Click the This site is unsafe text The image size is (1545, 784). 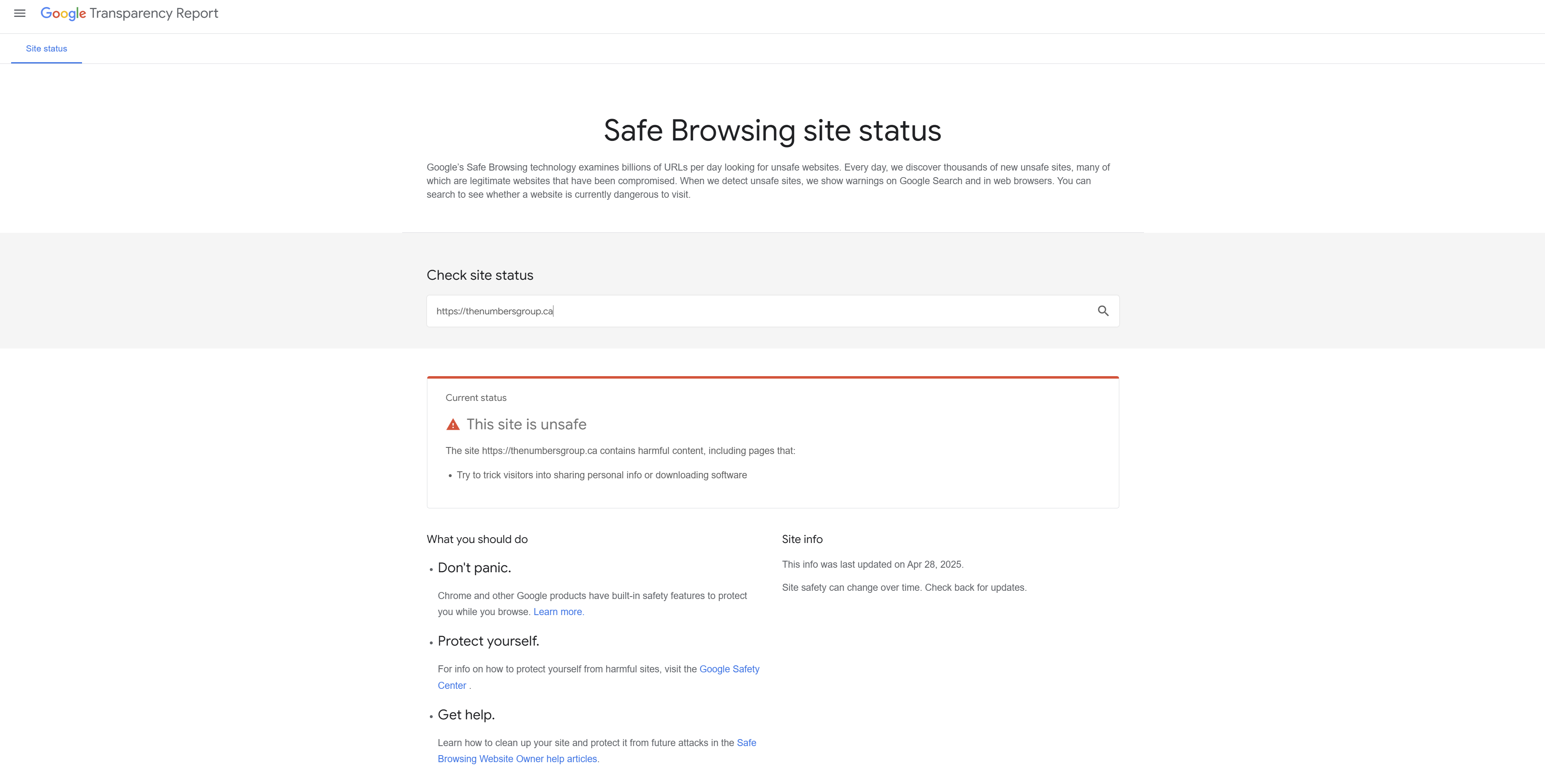tap(527, 424)
